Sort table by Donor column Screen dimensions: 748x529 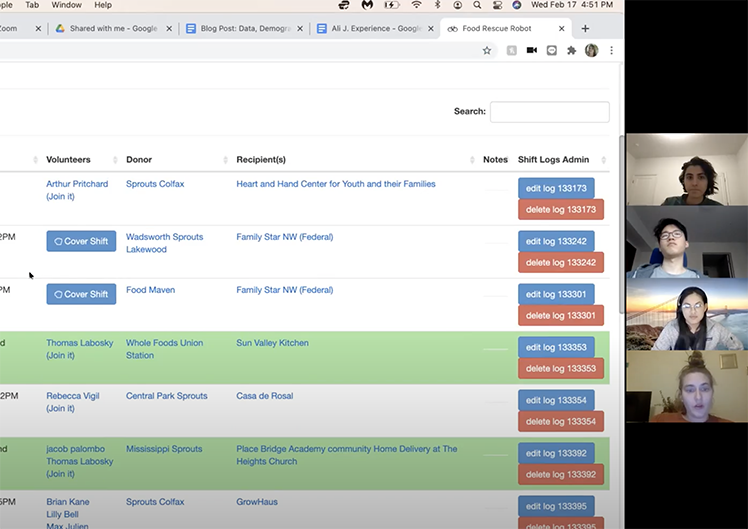pos(139,160)
